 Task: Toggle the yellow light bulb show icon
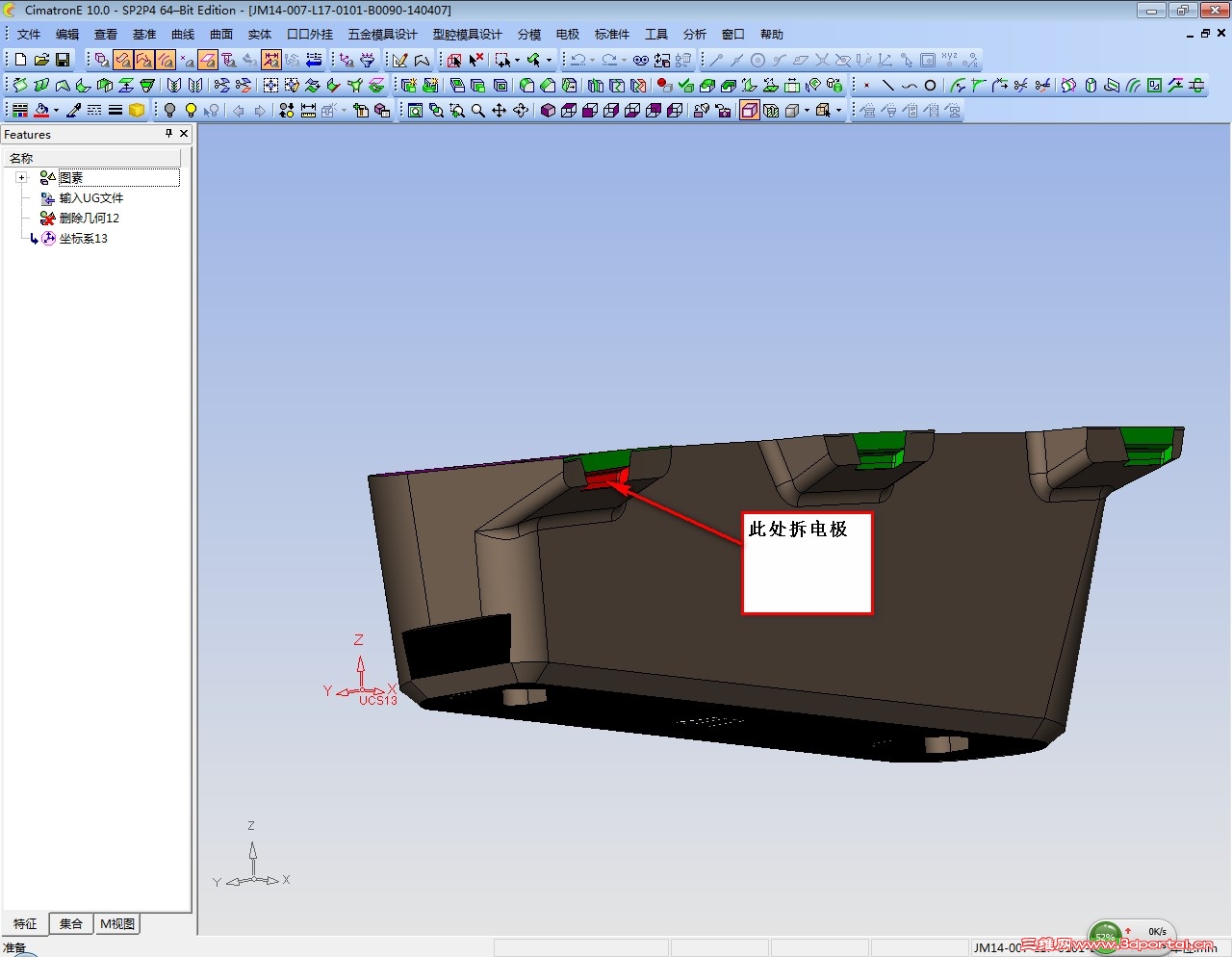pyautogui.click(x=192, y=111)
